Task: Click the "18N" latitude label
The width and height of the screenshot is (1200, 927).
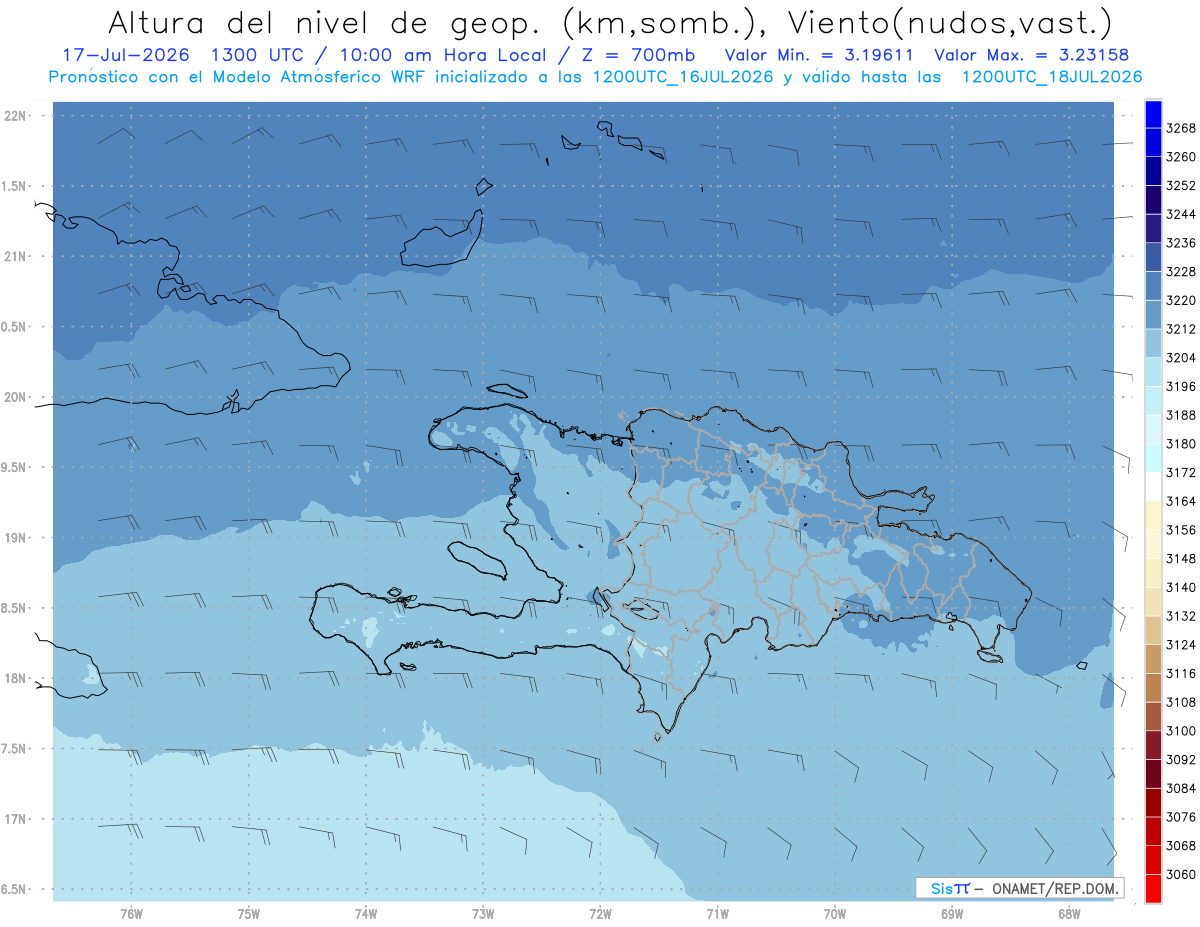Action: 16,678
